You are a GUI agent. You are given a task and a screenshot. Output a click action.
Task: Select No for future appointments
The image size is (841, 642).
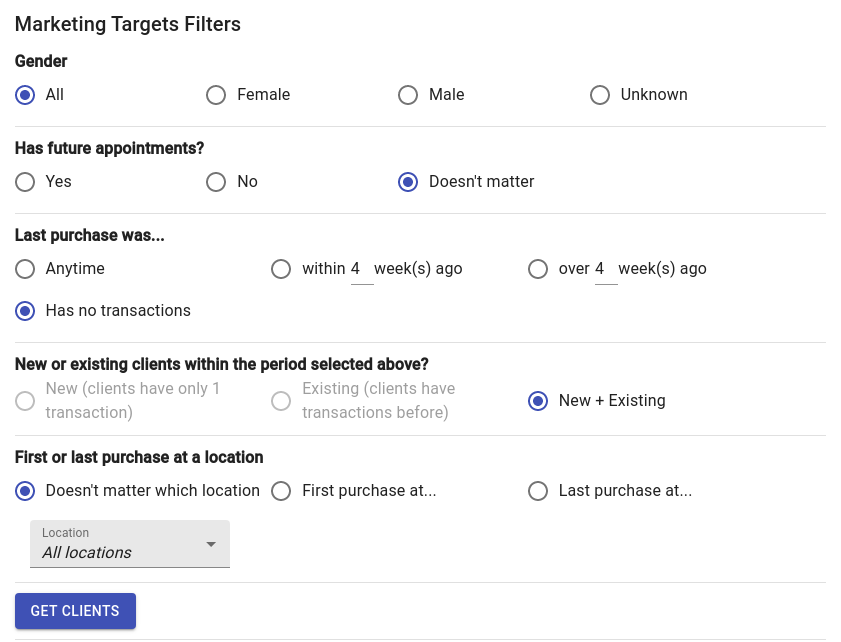[x=216, y=182]
